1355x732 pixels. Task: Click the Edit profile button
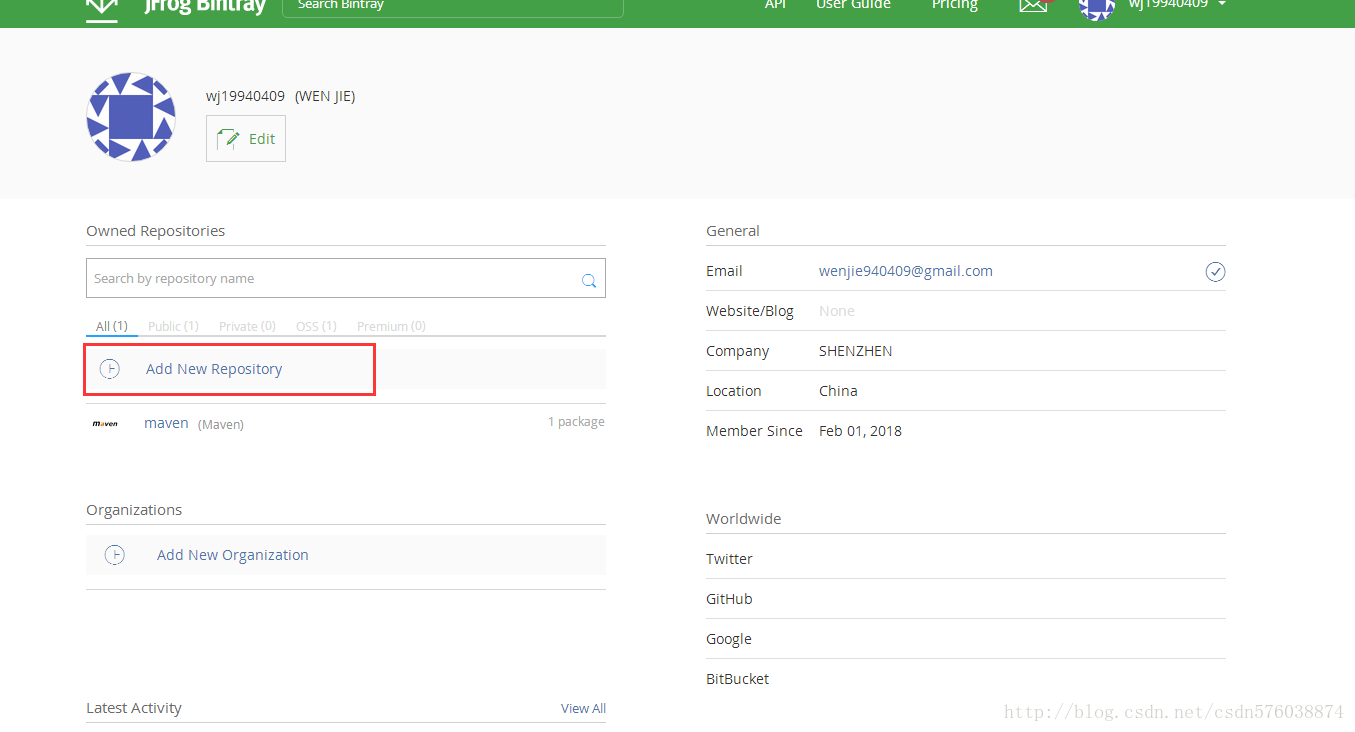(x=246, y=138)
